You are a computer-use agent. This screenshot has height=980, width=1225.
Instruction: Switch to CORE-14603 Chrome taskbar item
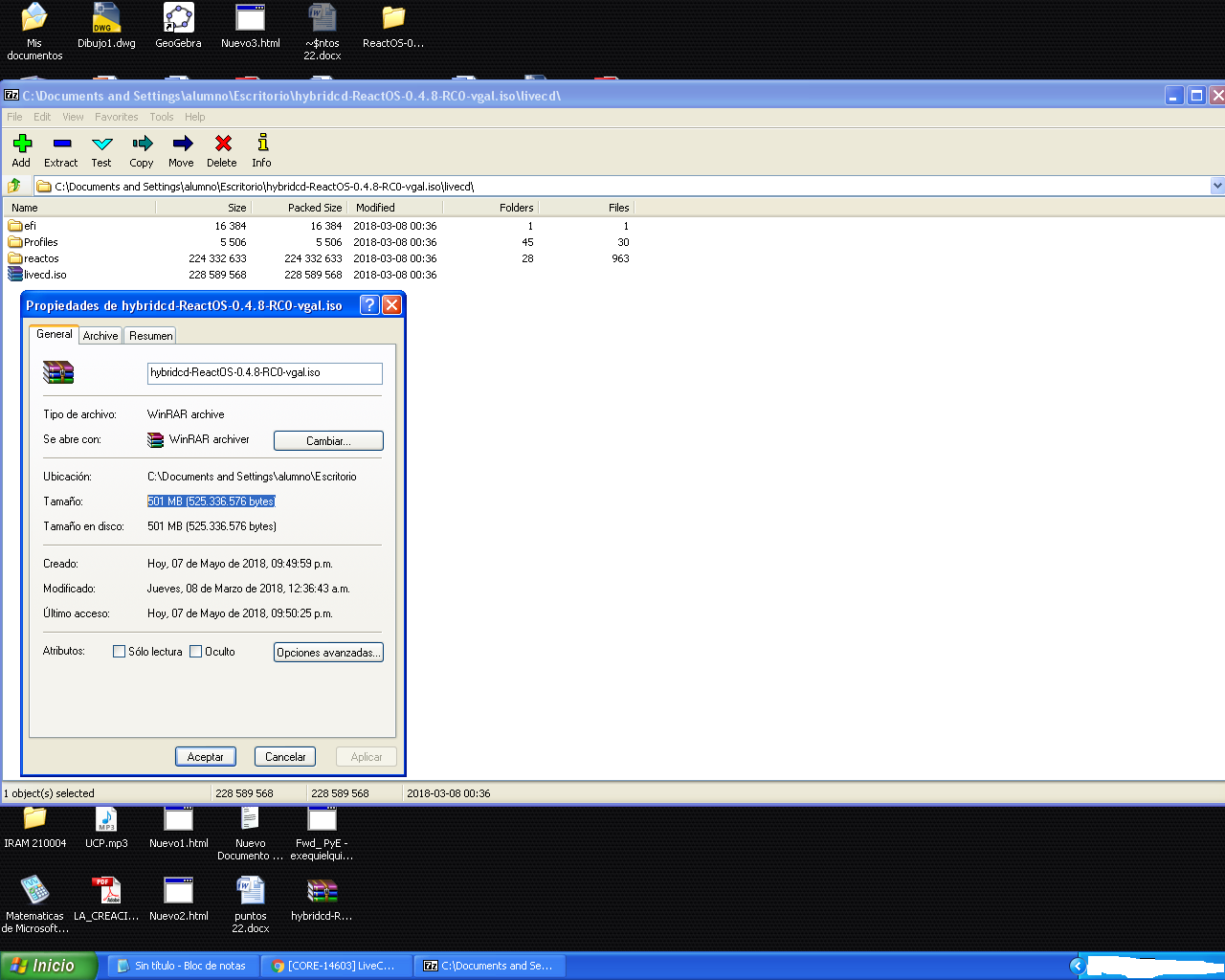[335, 966]
